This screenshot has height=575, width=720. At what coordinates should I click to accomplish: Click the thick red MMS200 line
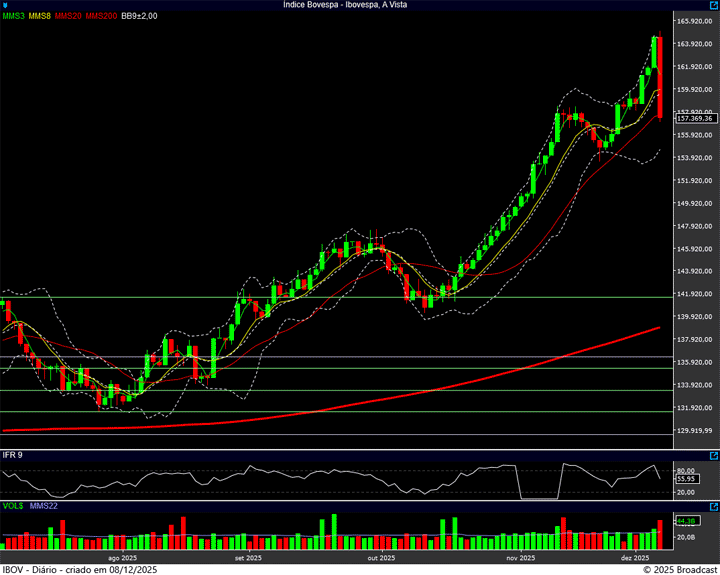pos(400,395)
